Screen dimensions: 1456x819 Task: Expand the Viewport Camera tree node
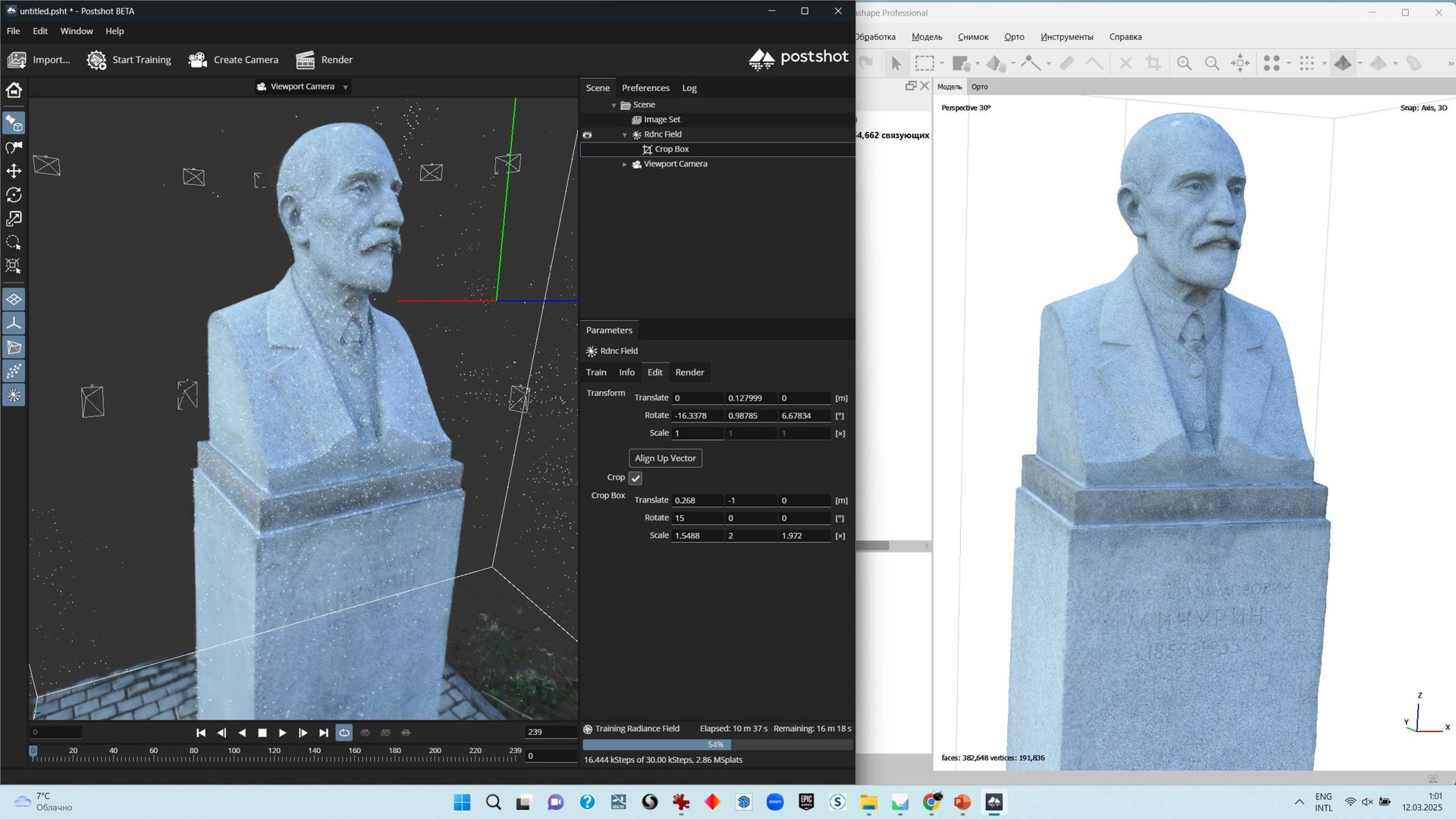(625, 165)
